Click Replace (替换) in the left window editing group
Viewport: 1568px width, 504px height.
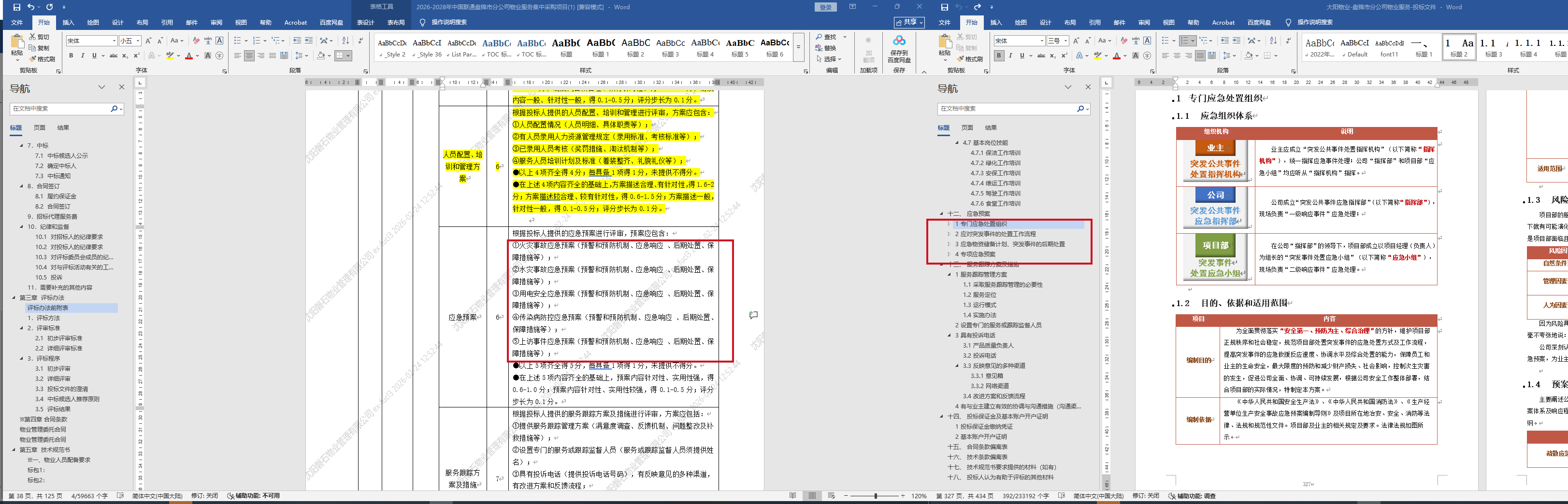826,48
